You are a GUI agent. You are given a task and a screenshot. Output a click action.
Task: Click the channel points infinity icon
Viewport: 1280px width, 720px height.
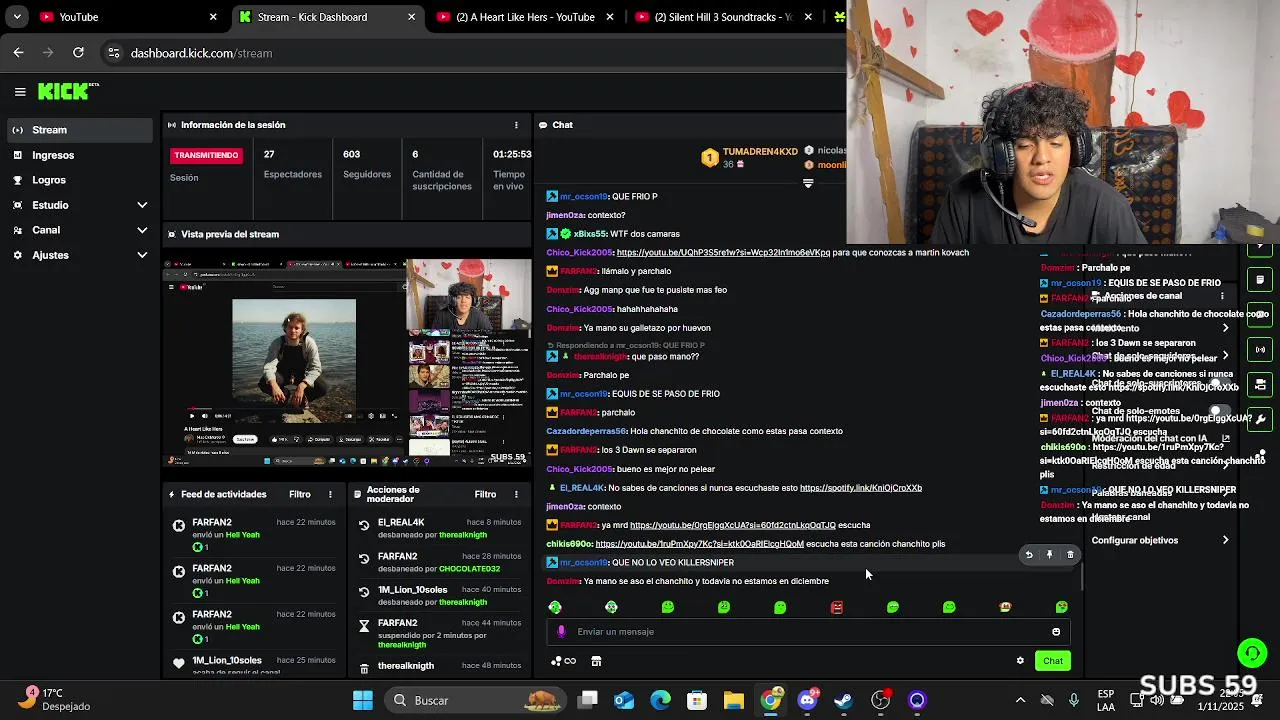[x=565, y=661]
